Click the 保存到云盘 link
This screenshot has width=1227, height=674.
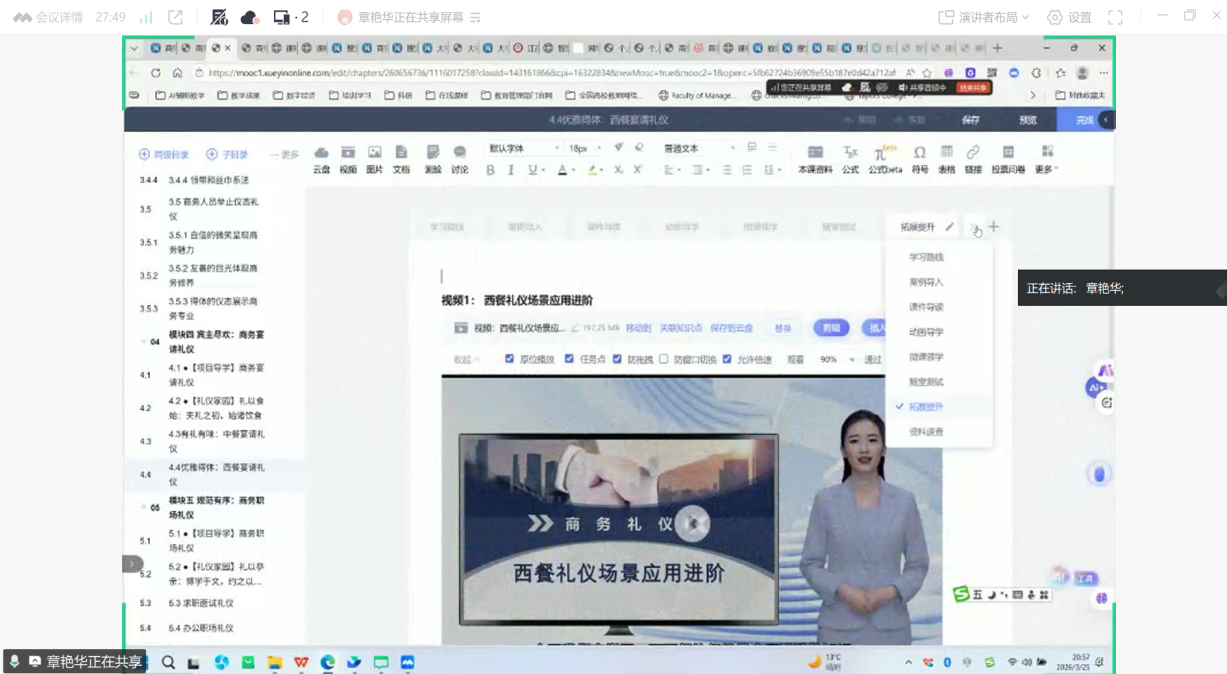[x=732, y=328]
